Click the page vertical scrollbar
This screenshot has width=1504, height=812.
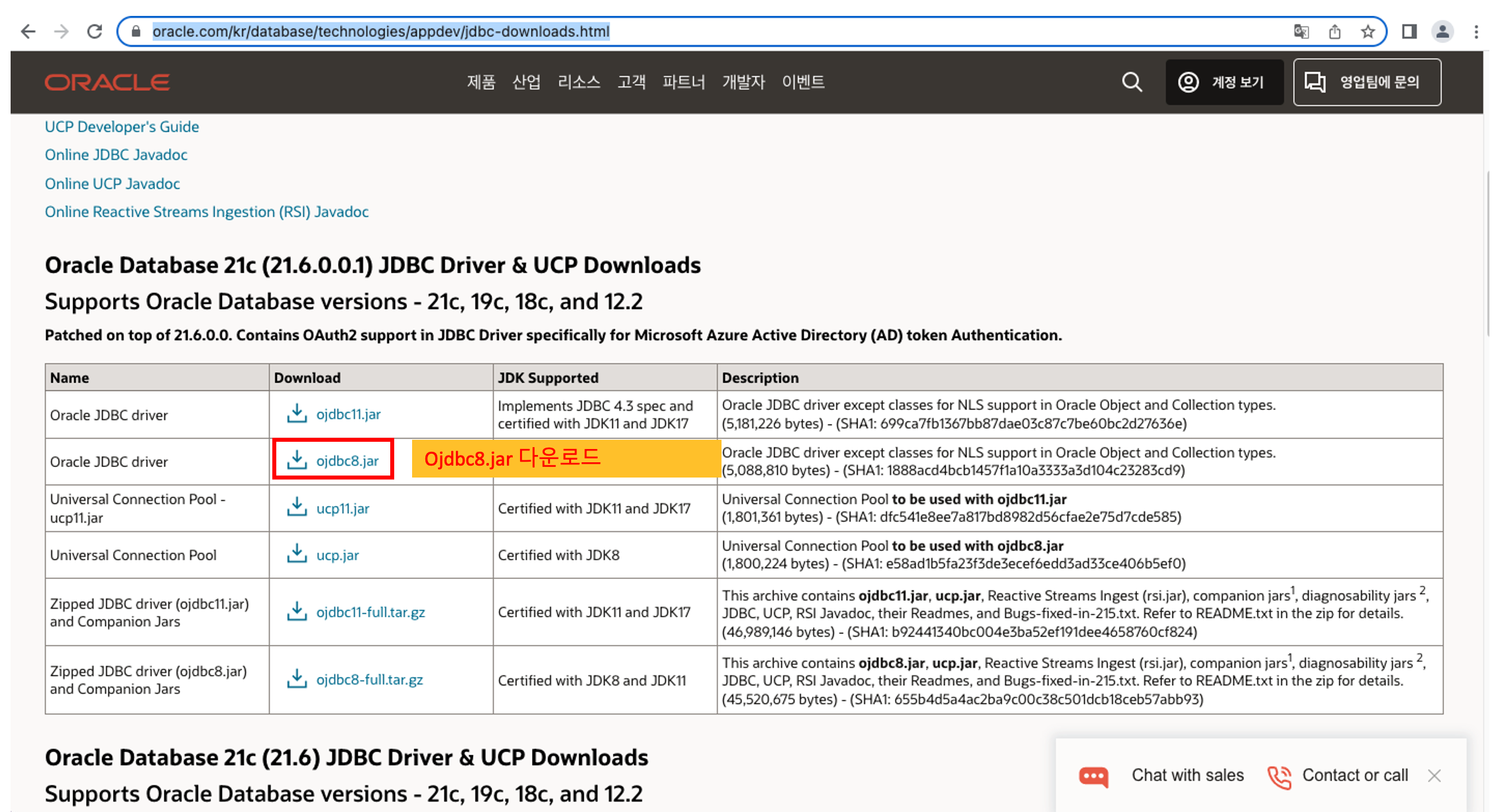pyautogui.click(x=1488, y=255)
